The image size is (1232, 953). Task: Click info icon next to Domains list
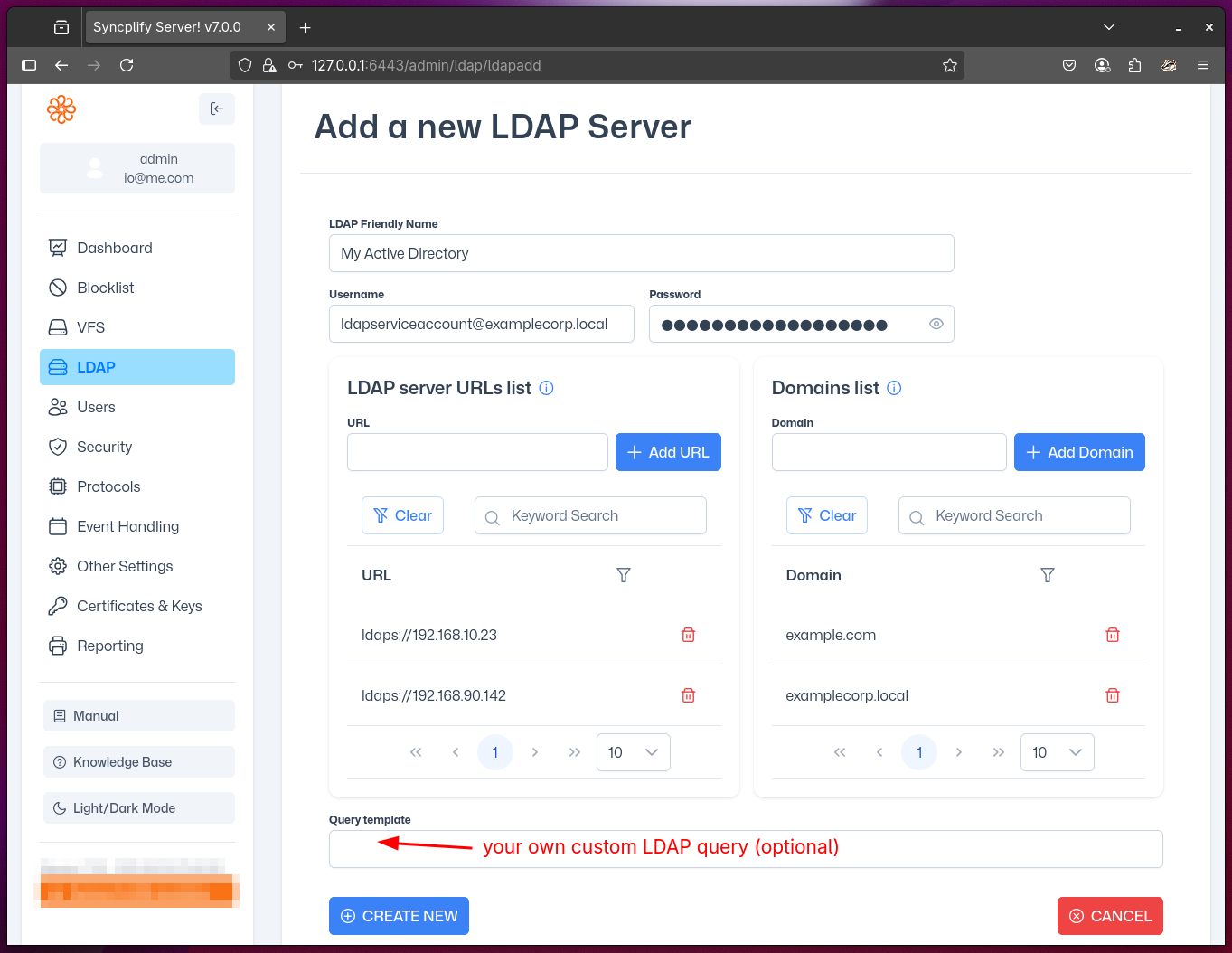pos(894,388)
